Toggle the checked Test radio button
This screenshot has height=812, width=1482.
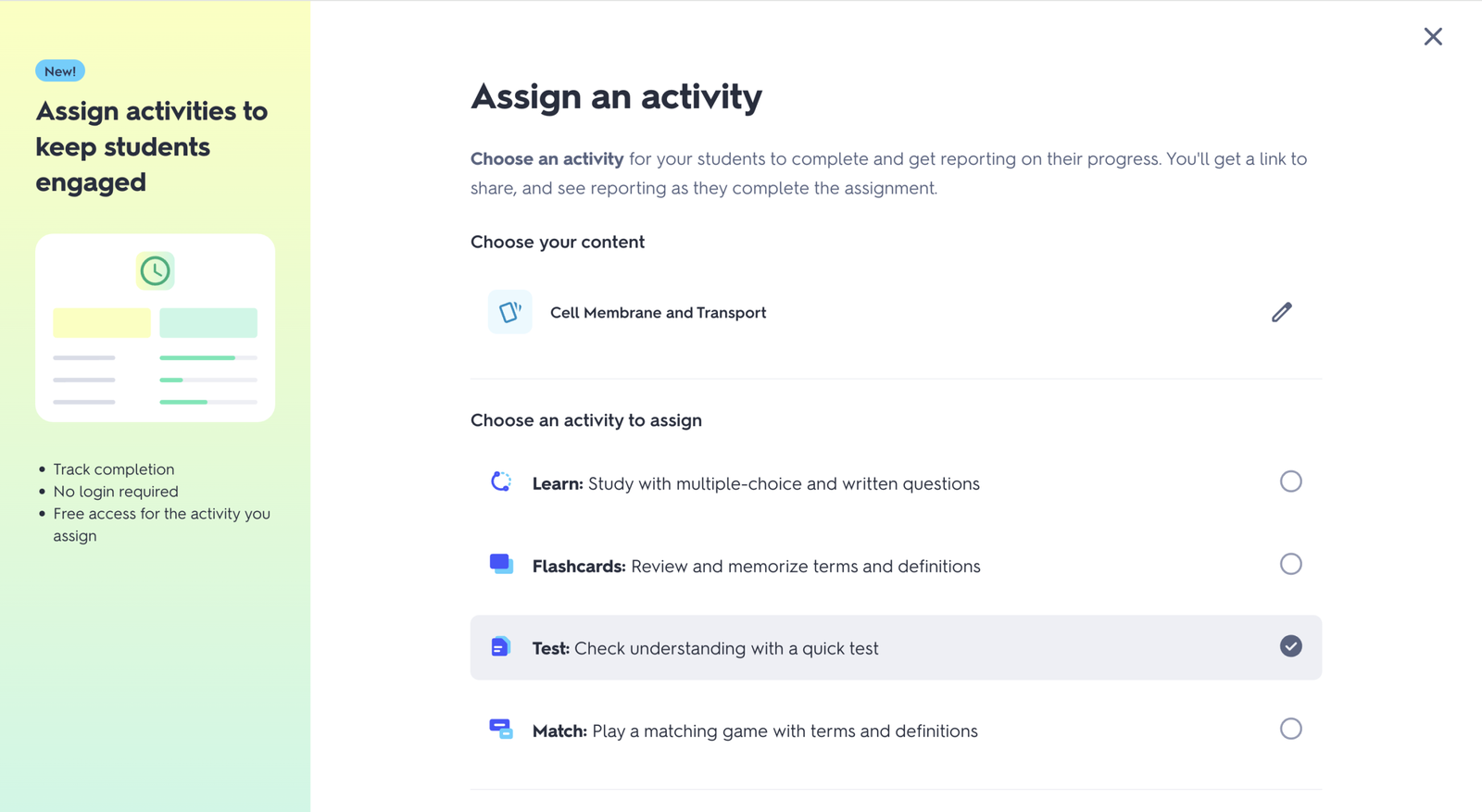[x=1290, y=646]
